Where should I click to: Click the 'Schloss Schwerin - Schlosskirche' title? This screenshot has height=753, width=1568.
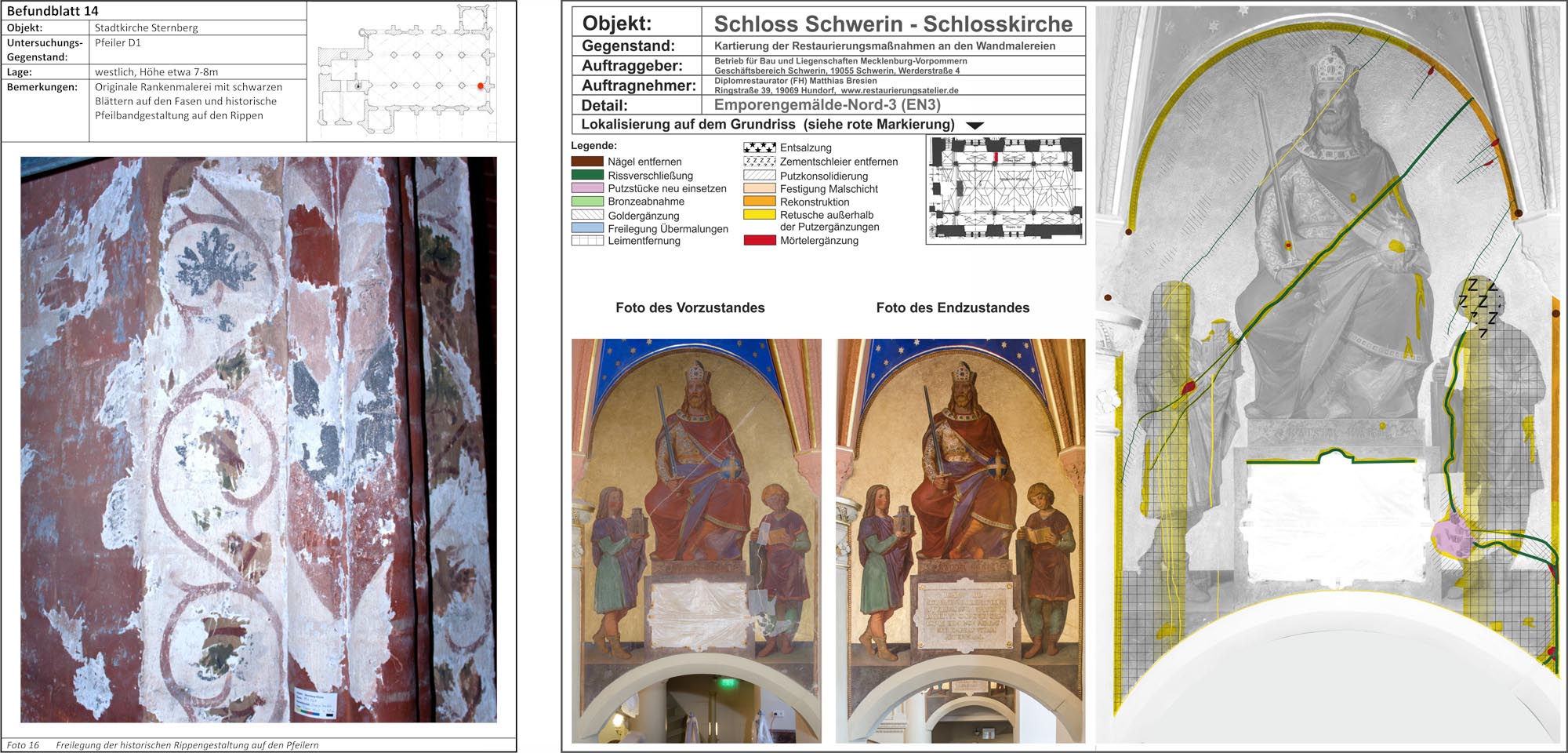[893, 24]
